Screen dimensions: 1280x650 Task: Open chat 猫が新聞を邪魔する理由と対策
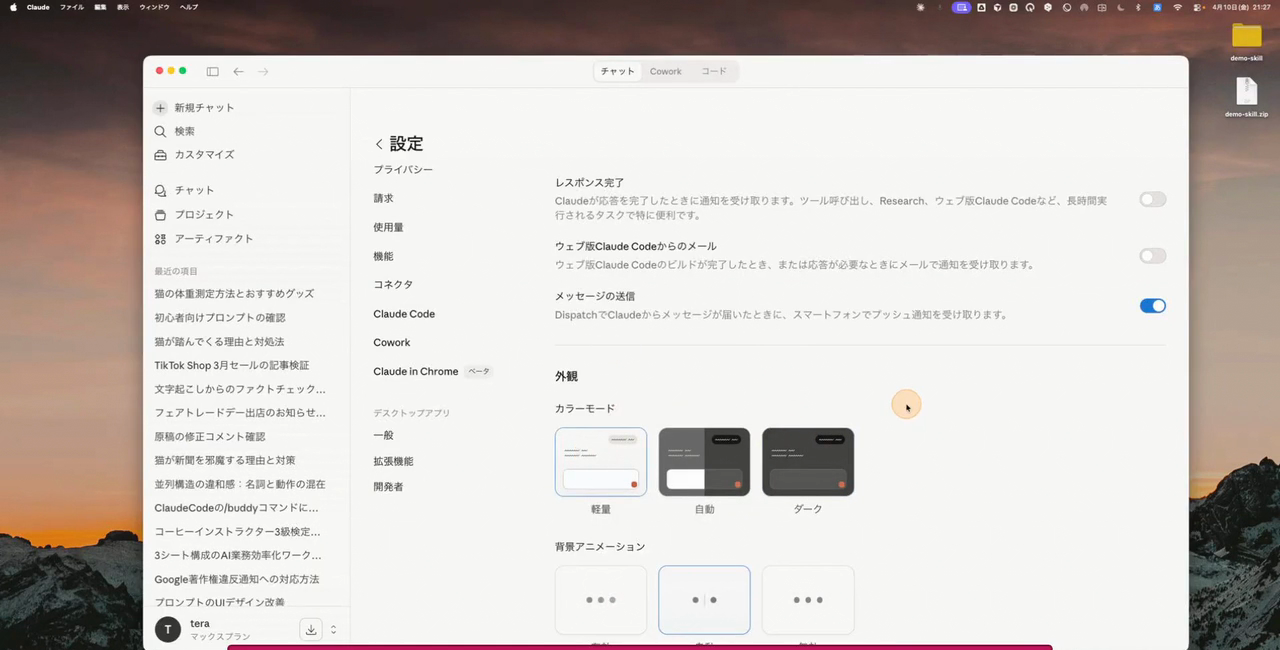[x=225, y=461]
